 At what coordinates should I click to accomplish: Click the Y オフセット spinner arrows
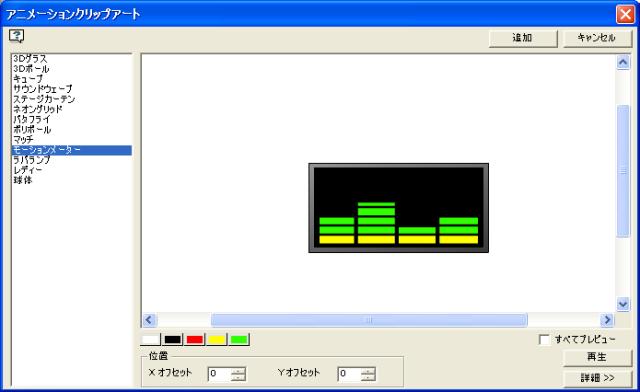coord(368,374)
